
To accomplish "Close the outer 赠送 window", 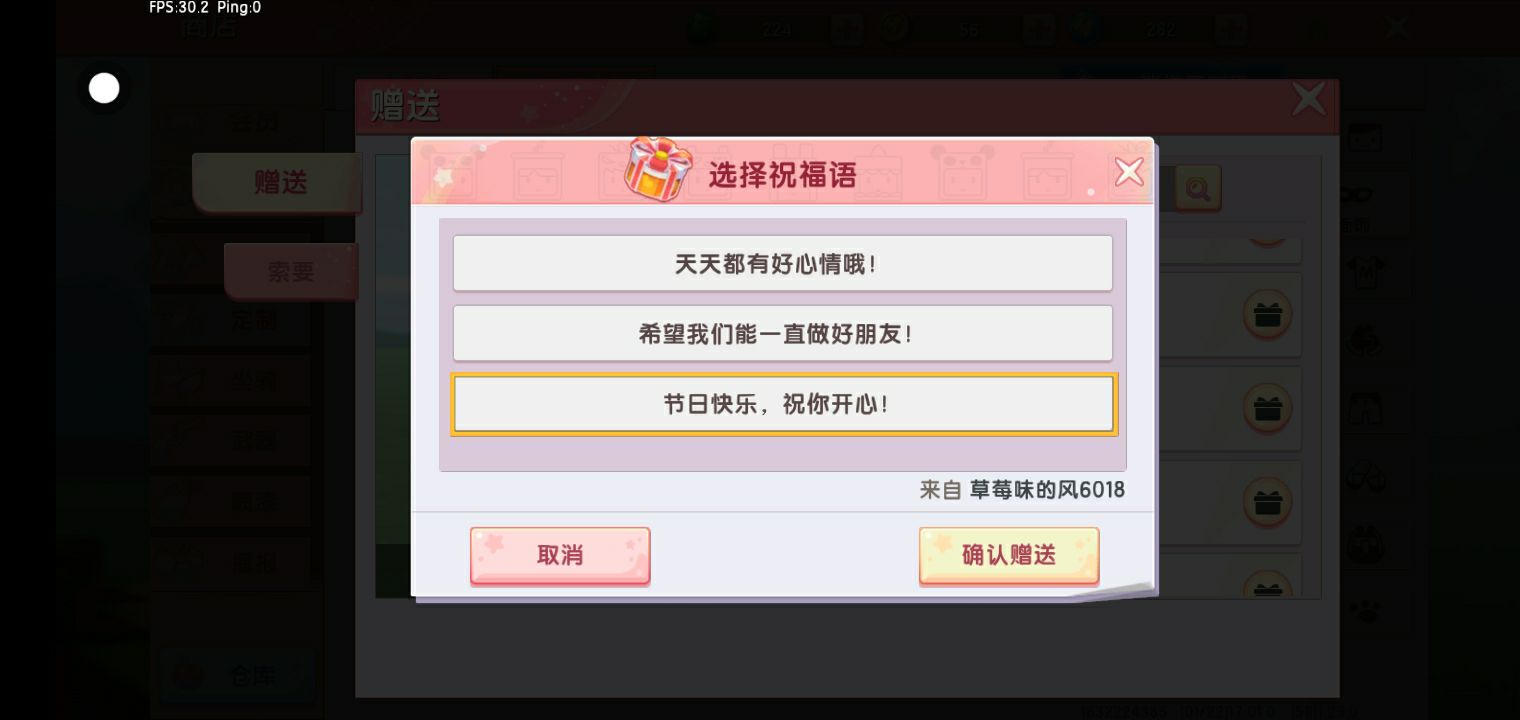I will pos(1308,100).
